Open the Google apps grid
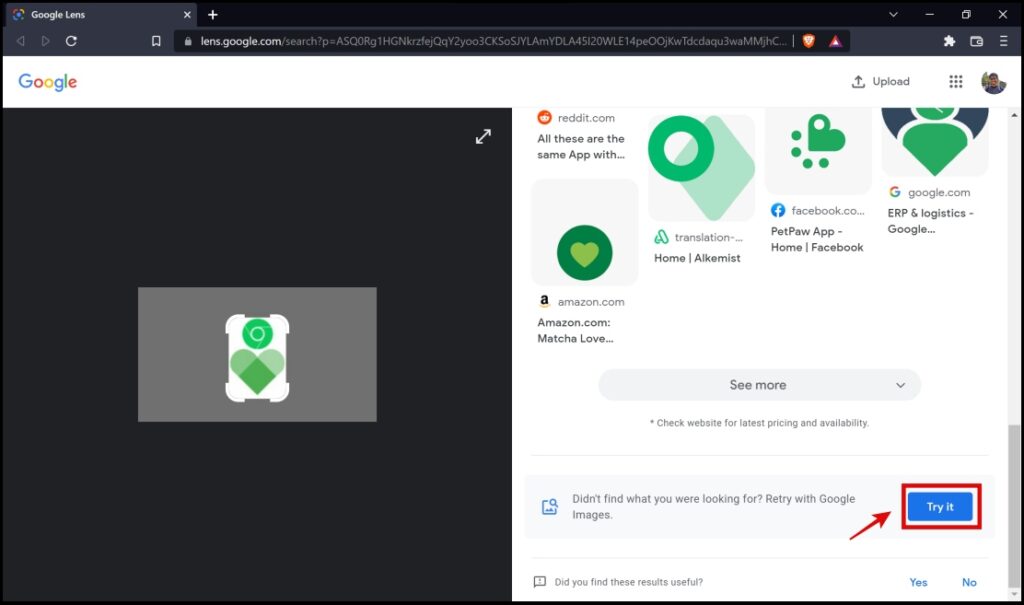This screenshot has width=1024, height=605. pyautogui.click(x=955, y=82)
